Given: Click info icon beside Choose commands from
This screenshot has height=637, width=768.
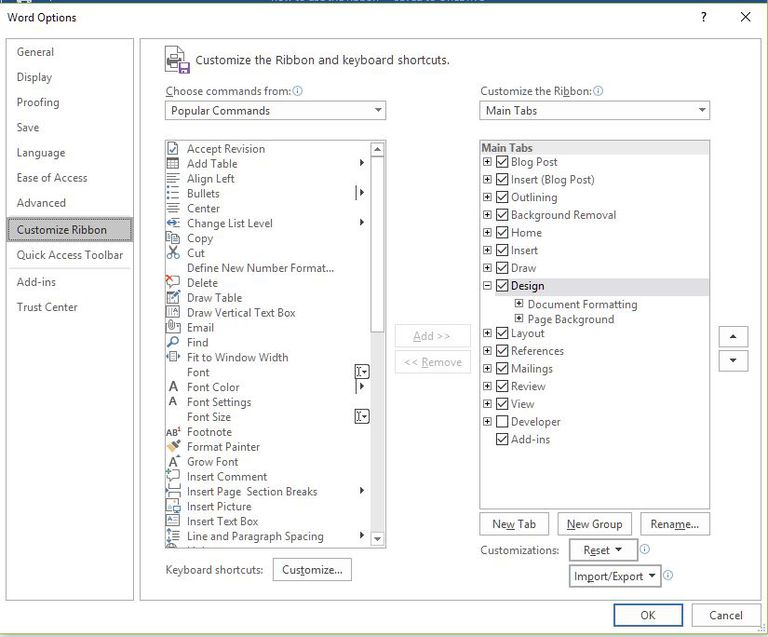Looking at the screenshot, I should (x=298, y=91).
